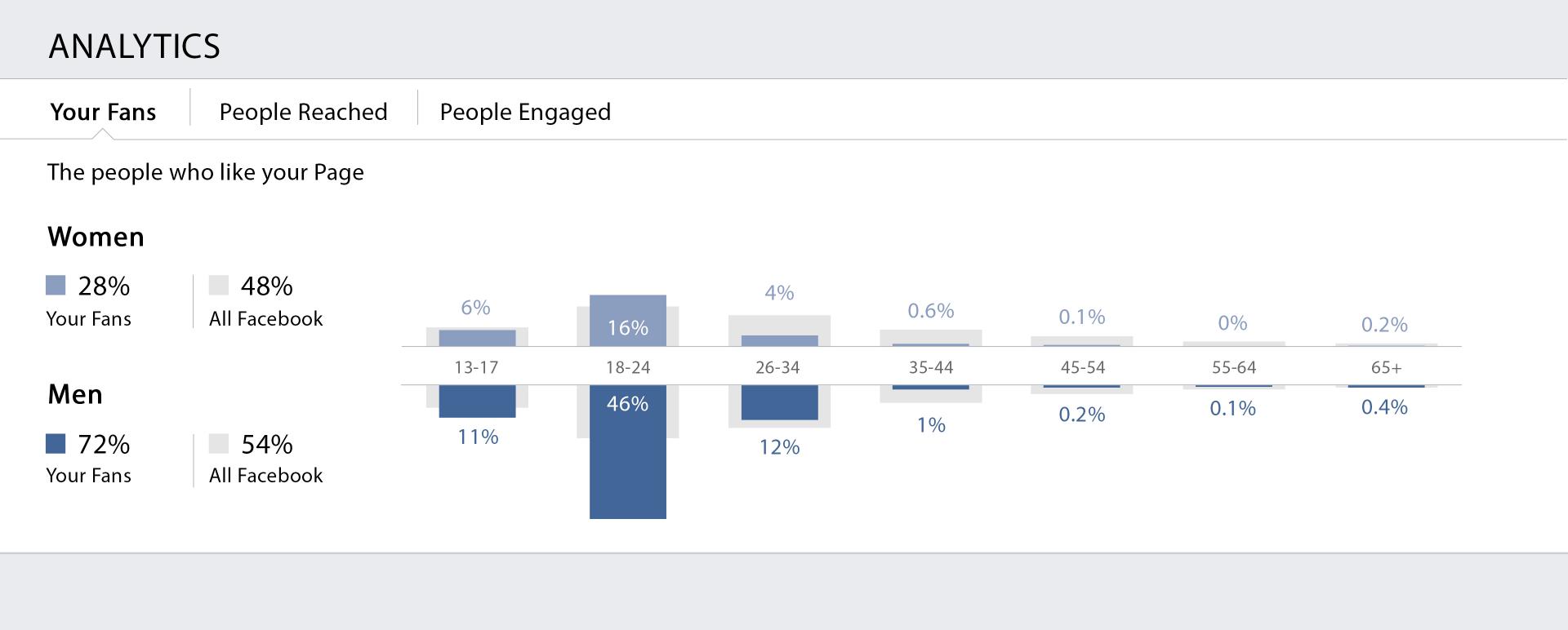Image resolution: width=1568 pixels, height=630 pixels.
Task: Click the Men 72% fans value
Action: [x=104, y=445]
